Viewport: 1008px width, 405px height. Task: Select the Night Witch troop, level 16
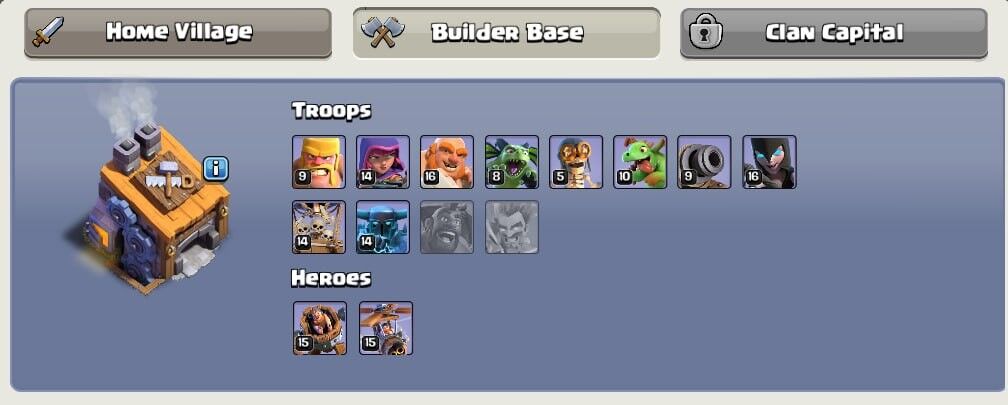(x=770, y=162)
